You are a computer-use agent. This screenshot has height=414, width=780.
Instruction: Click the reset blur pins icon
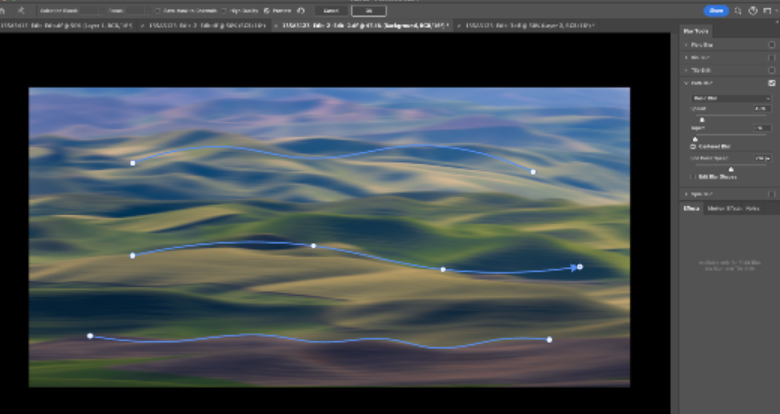[x=301, y=10]
